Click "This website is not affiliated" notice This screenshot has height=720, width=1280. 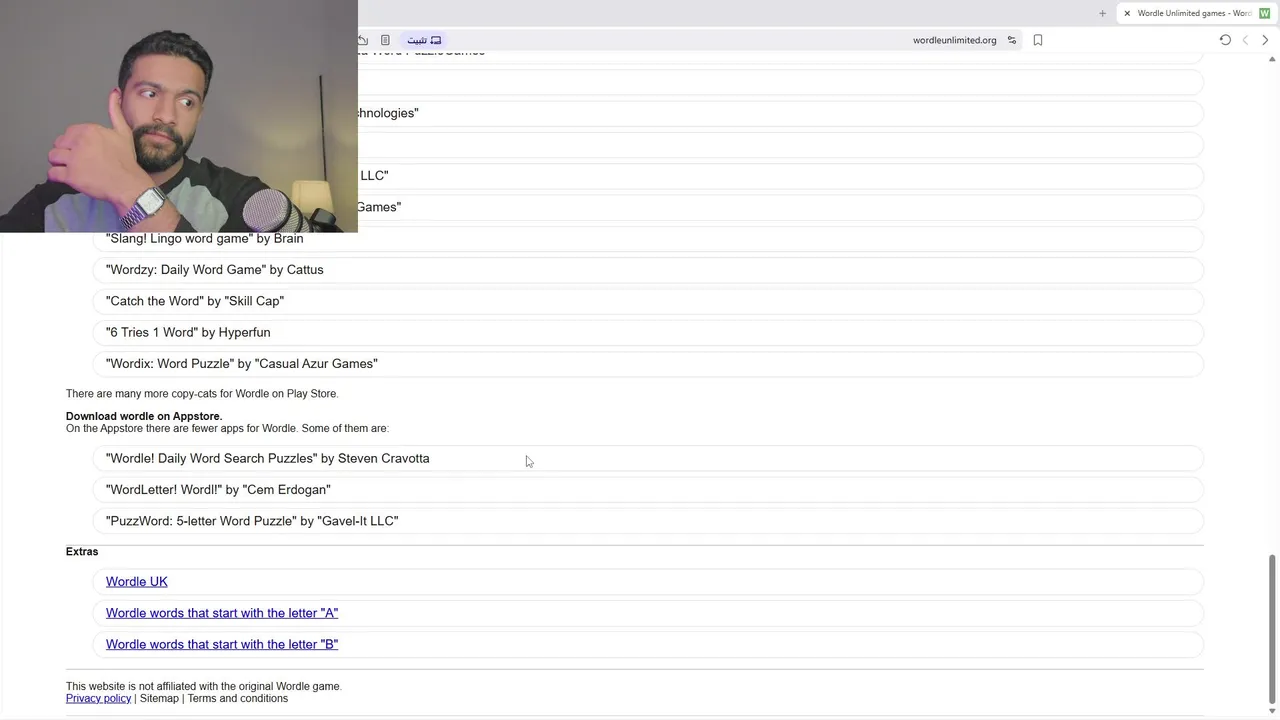204,686
